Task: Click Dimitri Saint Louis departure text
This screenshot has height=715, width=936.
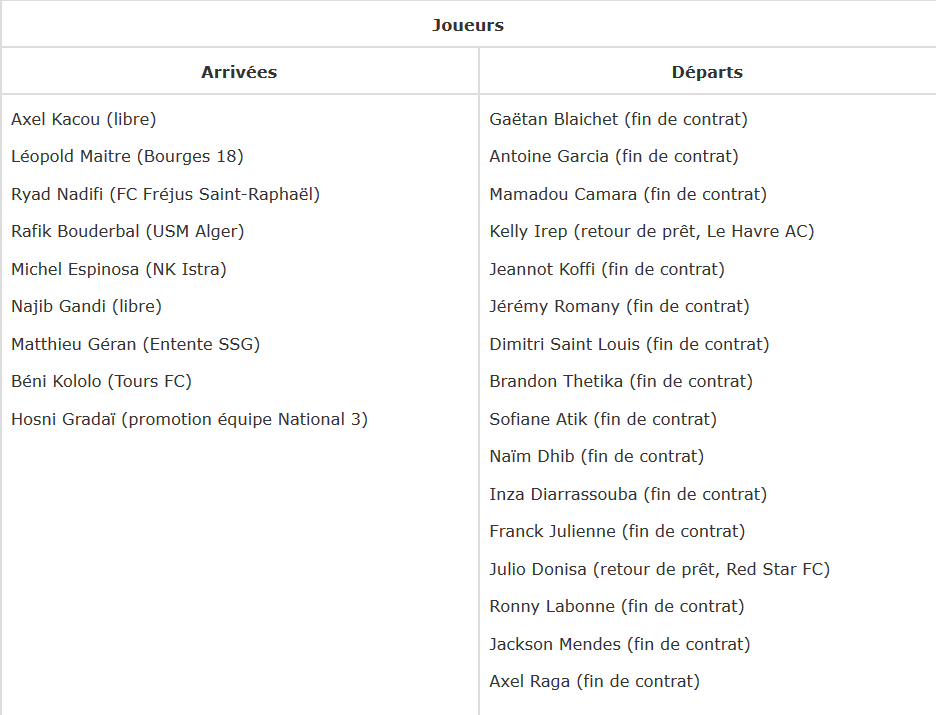Action: pos(629,344)
